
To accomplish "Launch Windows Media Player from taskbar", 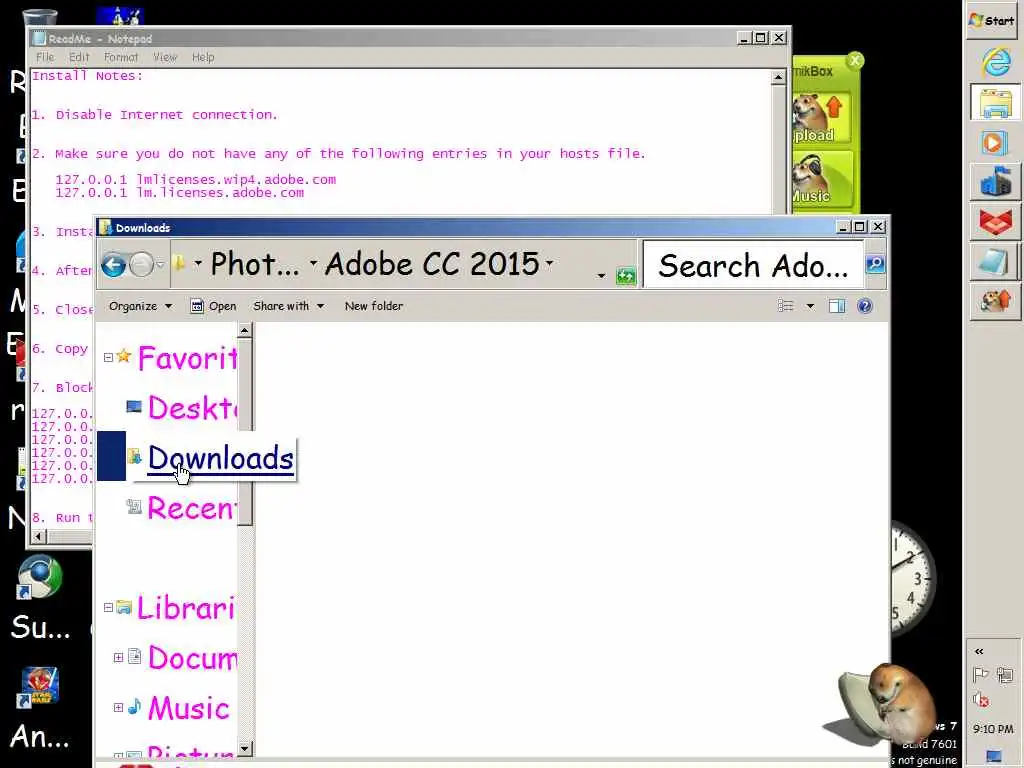I will tap(995, 142).
